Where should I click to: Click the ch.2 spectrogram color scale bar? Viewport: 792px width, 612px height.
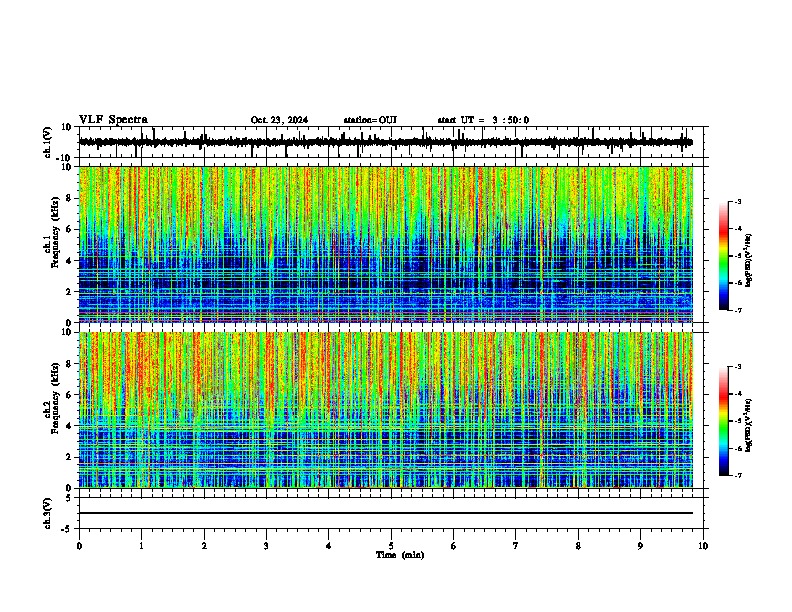[724, 421]
